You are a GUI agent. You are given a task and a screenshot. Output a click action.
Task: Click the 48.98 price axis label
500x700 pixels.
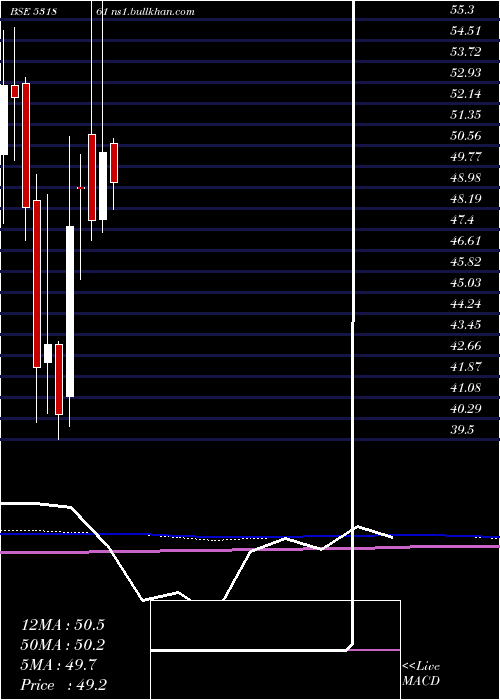coord(465,178)
